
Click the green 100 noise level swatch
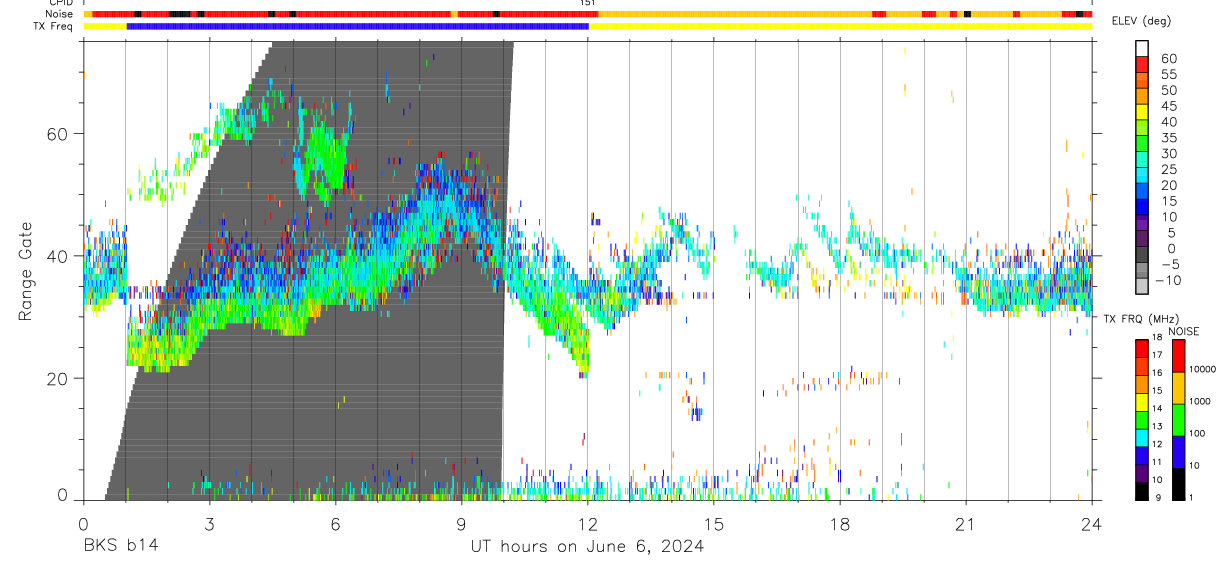click(1178, 420)
